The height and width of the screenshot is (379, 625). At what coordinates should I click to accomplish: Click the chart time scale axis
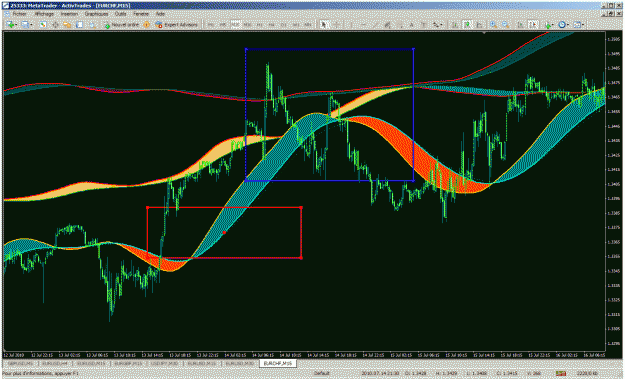305,355
